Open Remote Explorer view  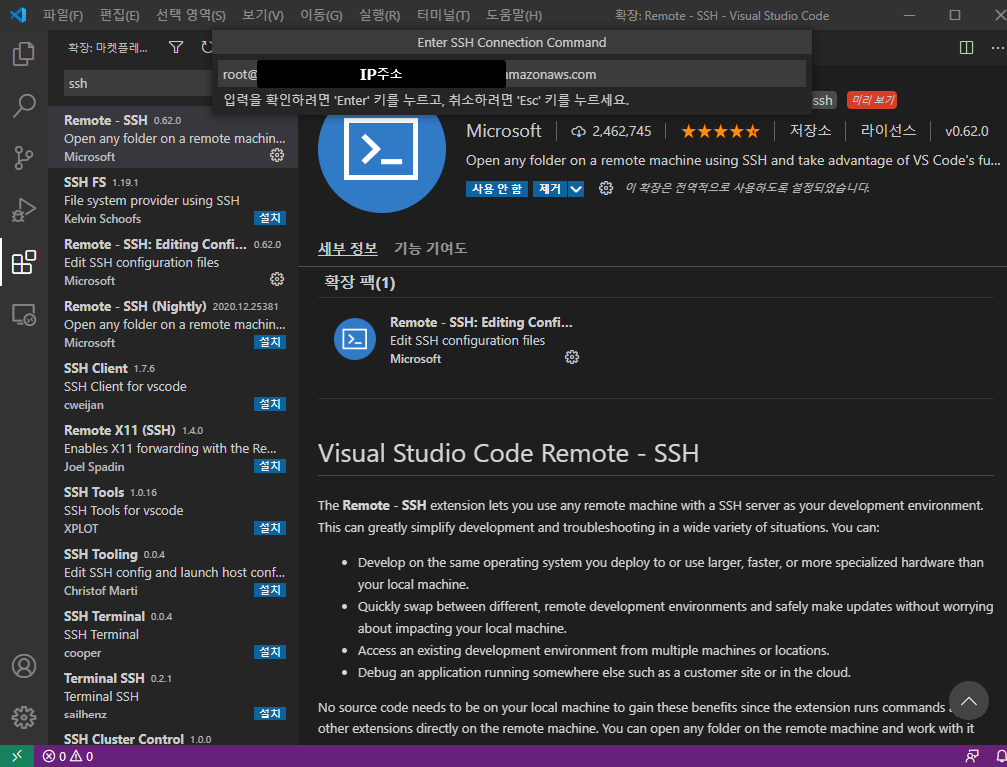24,315
